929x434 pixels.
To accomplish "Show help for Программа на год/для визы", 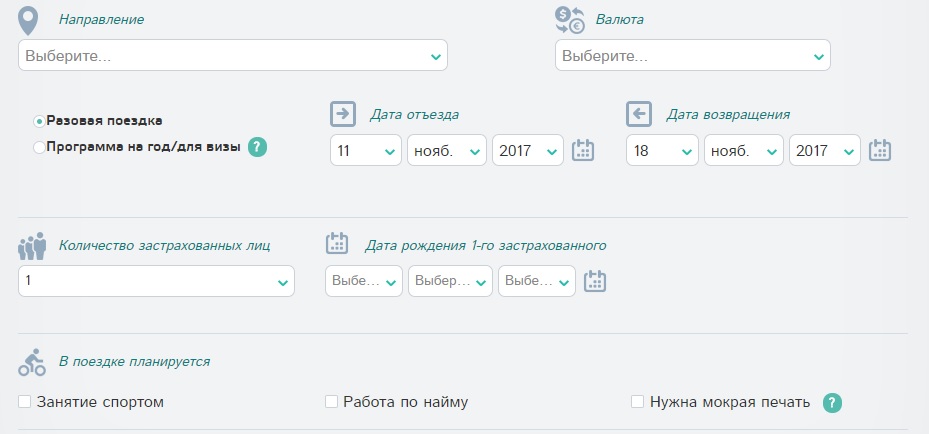I will (x=257, y=147).
